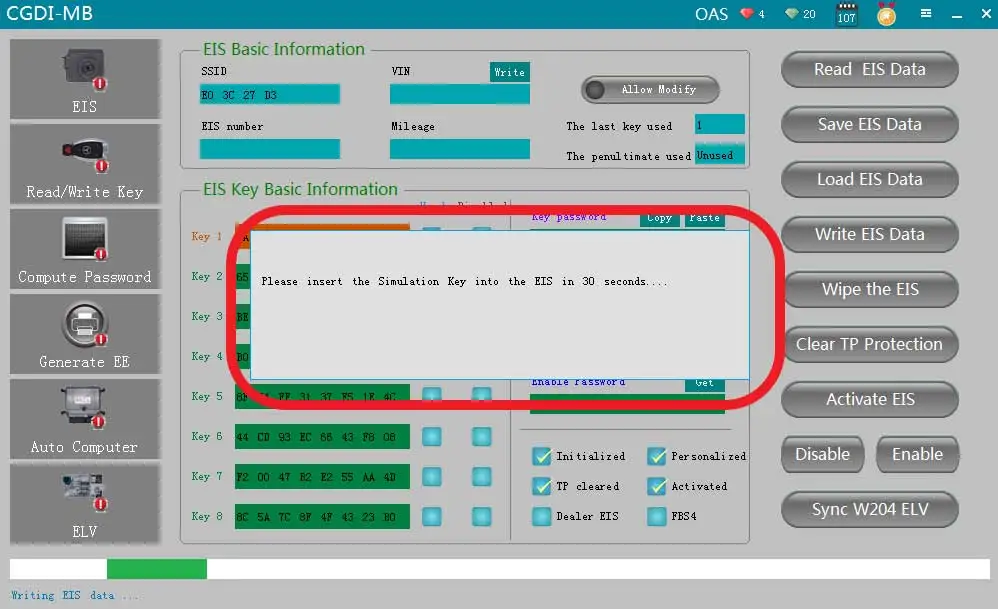Click the VIN input field
Screen dimensions: 998x609
point(460,94)
